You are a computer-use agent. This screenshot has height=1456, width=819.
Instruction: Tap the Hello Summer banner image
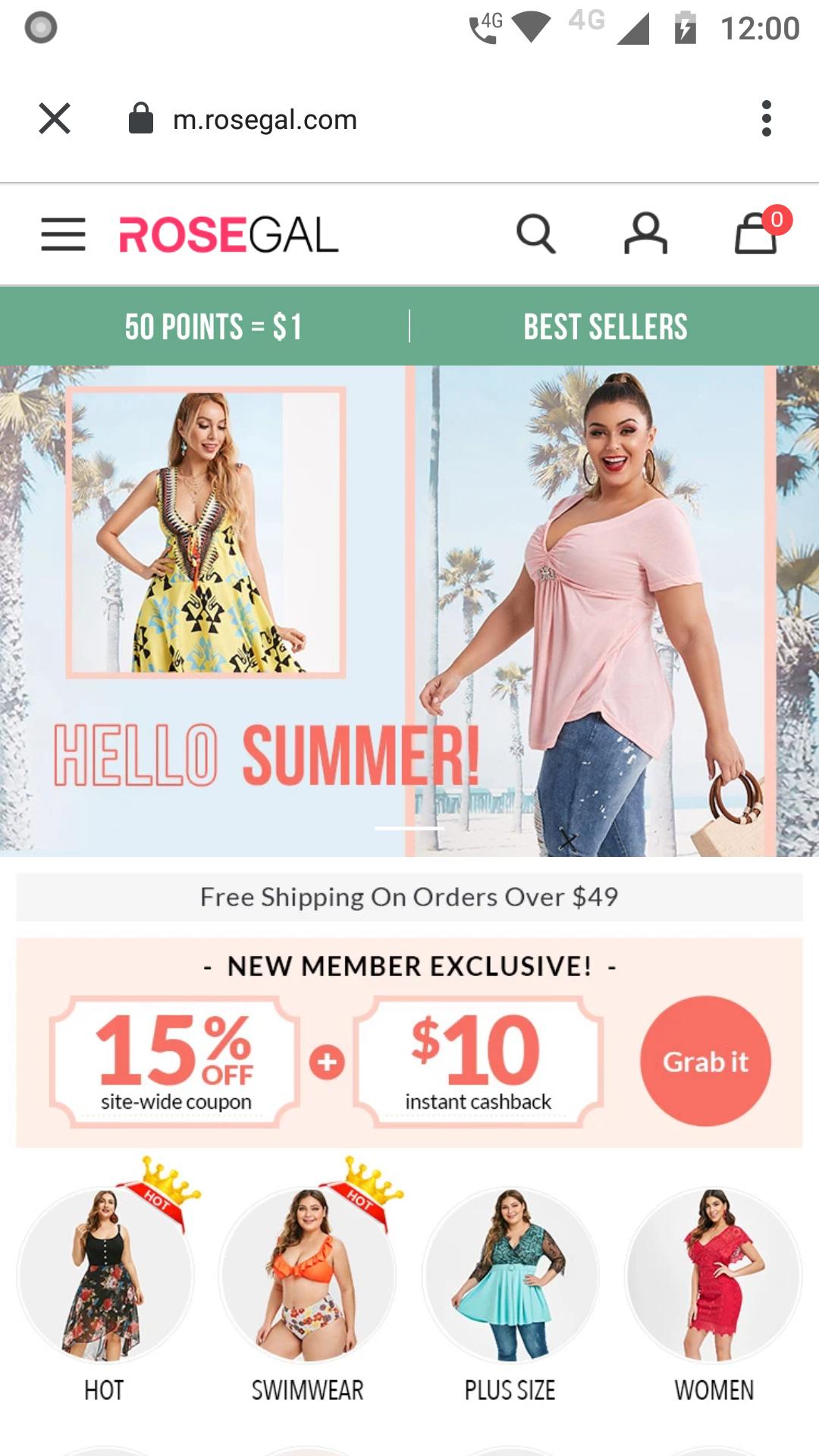[x=409, y=611]
